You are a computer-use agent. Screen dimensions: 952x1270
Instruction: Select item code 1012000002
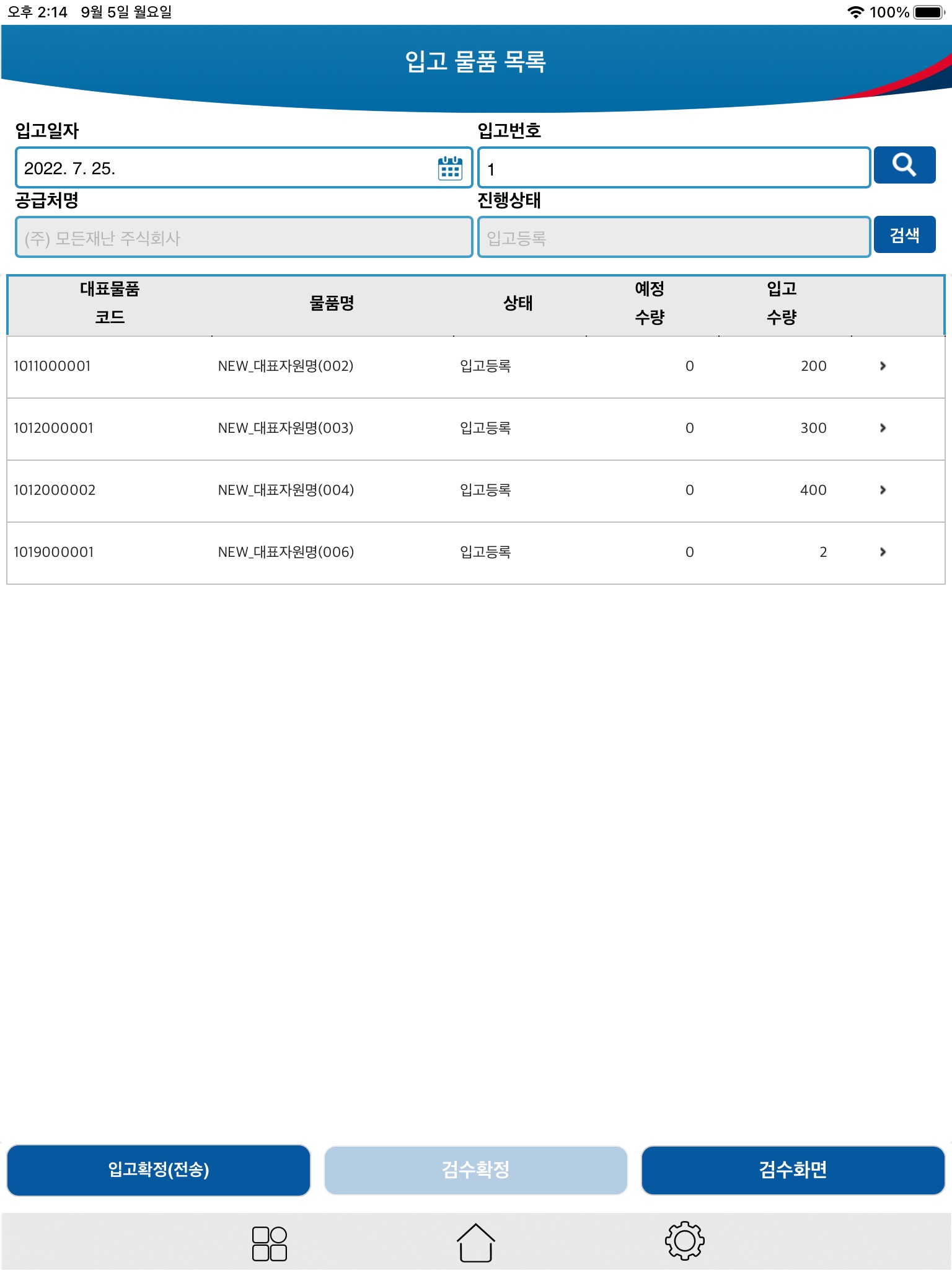coord(55,490)
